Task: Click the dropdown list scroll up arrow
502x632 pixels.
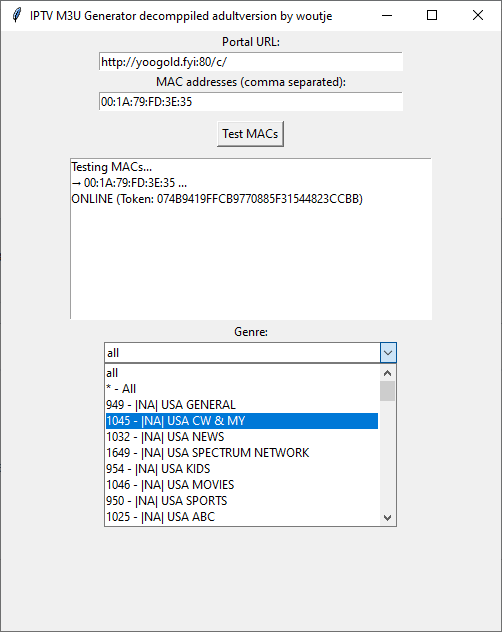Action: click(387, 373)
